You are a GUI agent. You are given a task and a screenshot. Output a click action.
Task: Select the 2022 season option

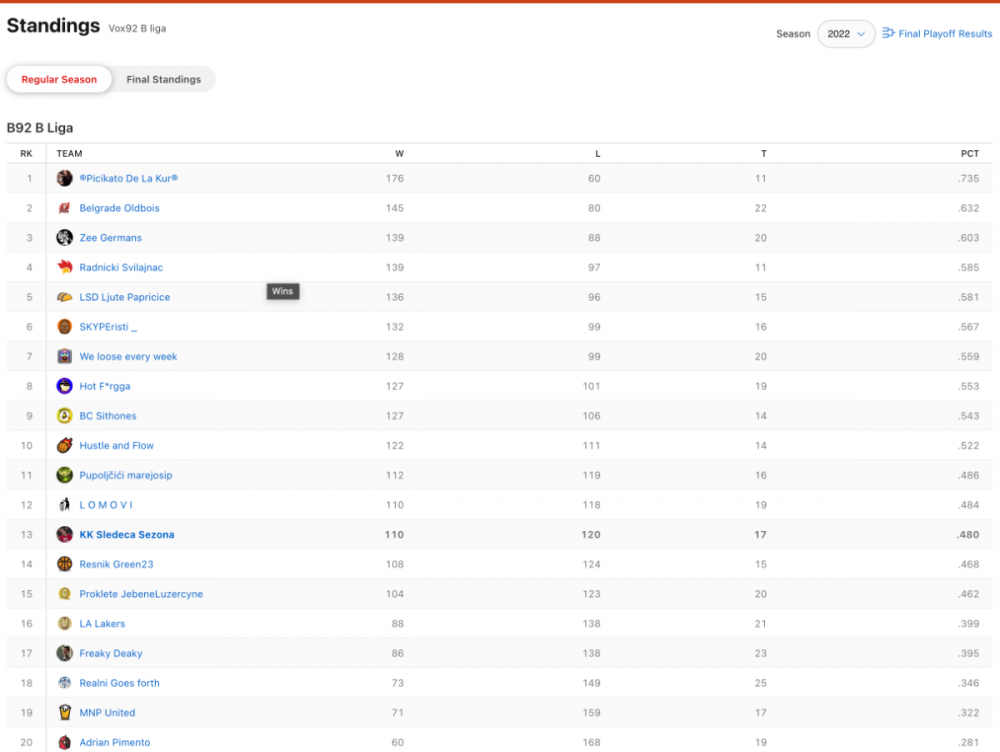(x=840, y=33)
